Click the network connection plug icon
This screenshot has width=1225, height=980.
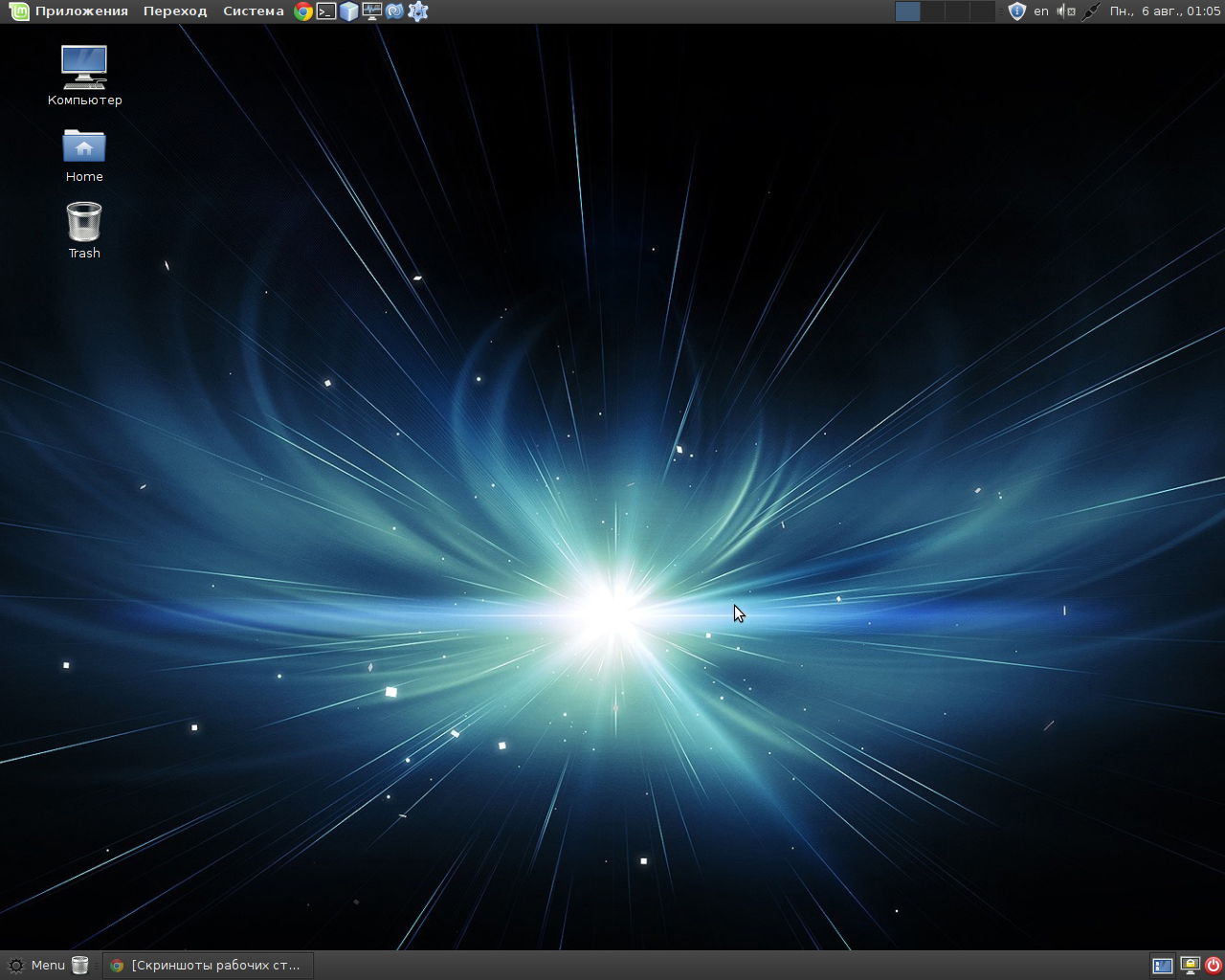pyautogui.click(x=1090, y=11)
